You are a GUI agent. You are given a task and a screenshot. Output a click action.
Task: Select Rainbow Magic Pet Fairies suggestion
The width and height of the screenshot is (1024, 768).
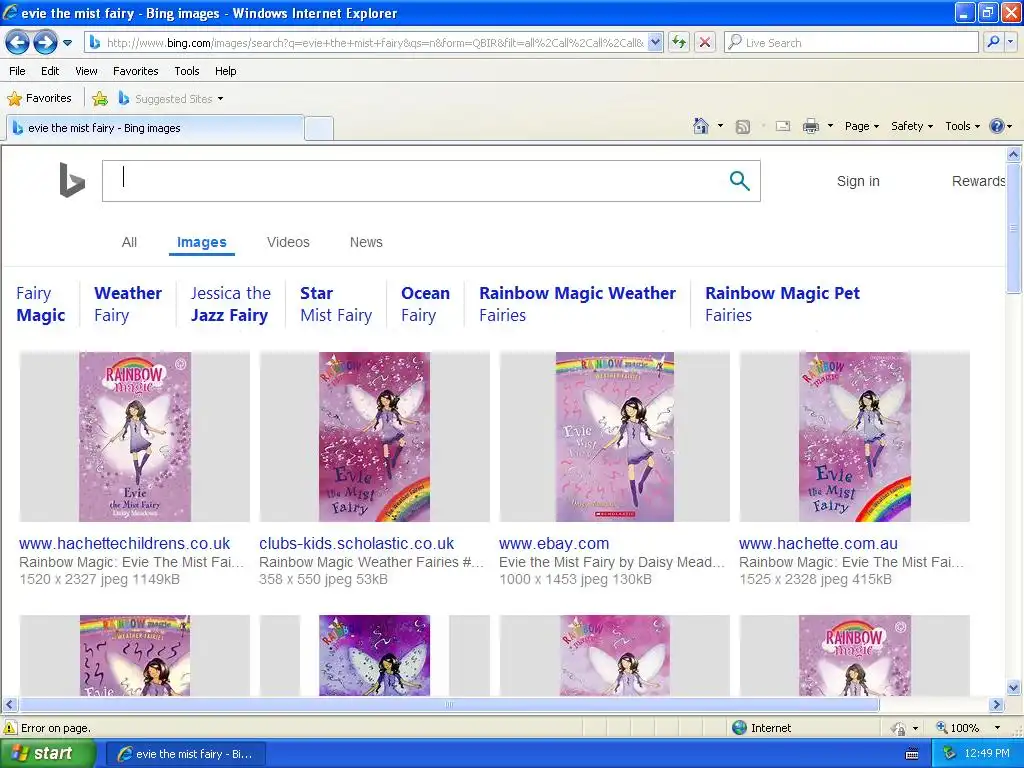[782, 304]
